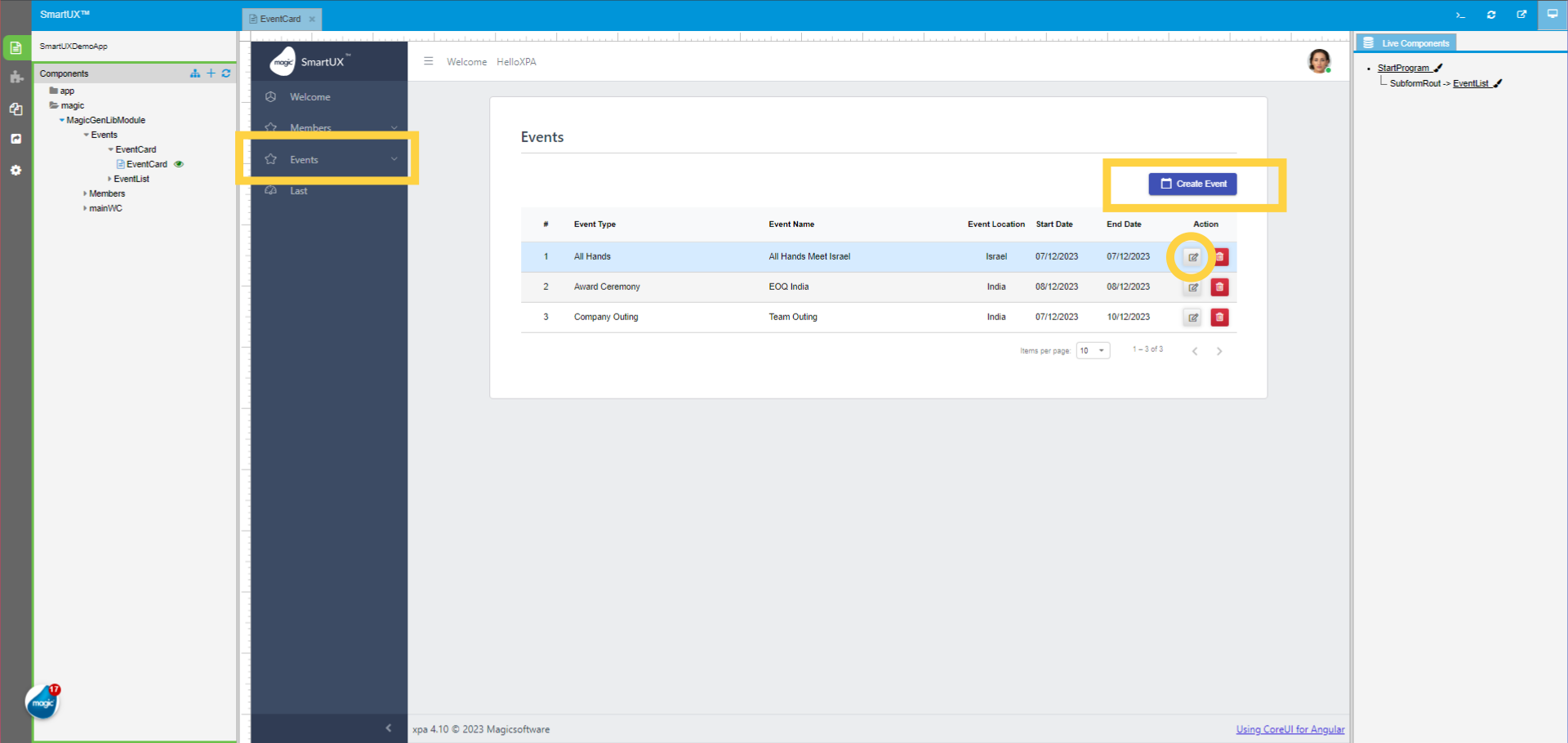Viewport: 1568px width, 743px height.
Task: Toggle the EventCard eye visibility icon
Action: click(179, 164)
